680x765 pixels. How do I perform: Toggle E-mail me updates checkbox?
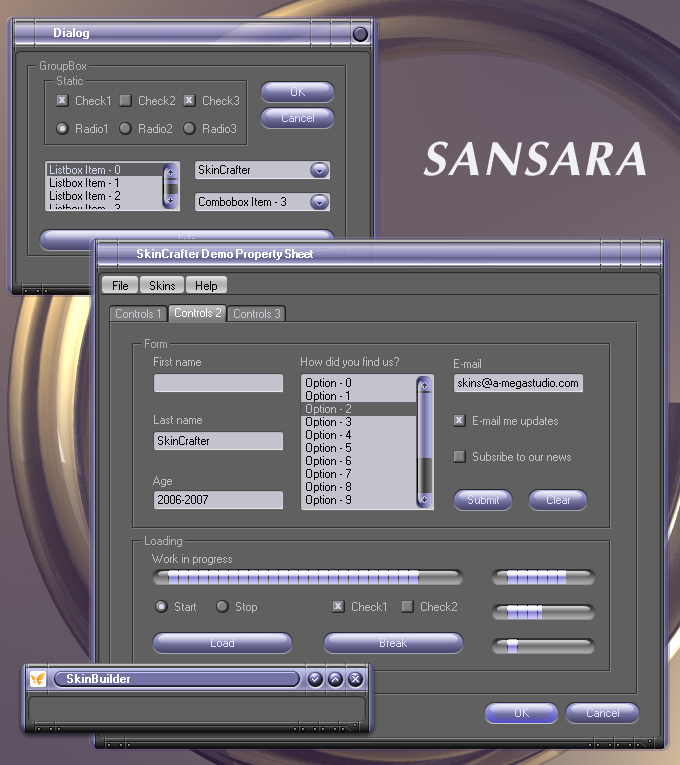point(459,421)
